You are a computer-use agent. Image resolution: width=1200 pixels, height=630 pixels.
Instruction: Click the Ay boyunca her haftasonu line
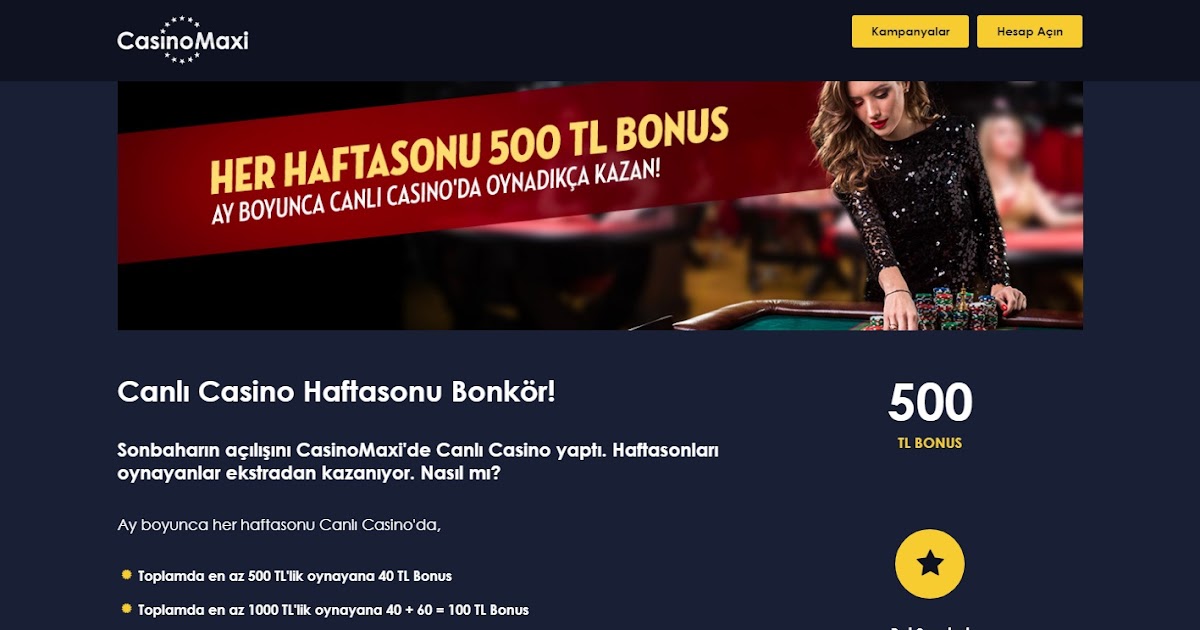[279, 524]
